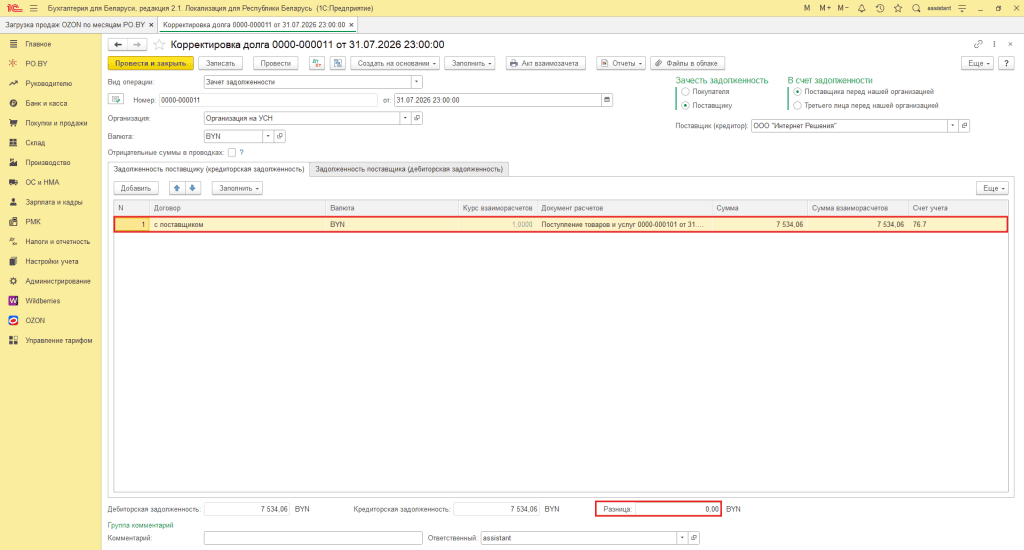Open notifications bell icon
1024x550 pixels.
(861, 8)
